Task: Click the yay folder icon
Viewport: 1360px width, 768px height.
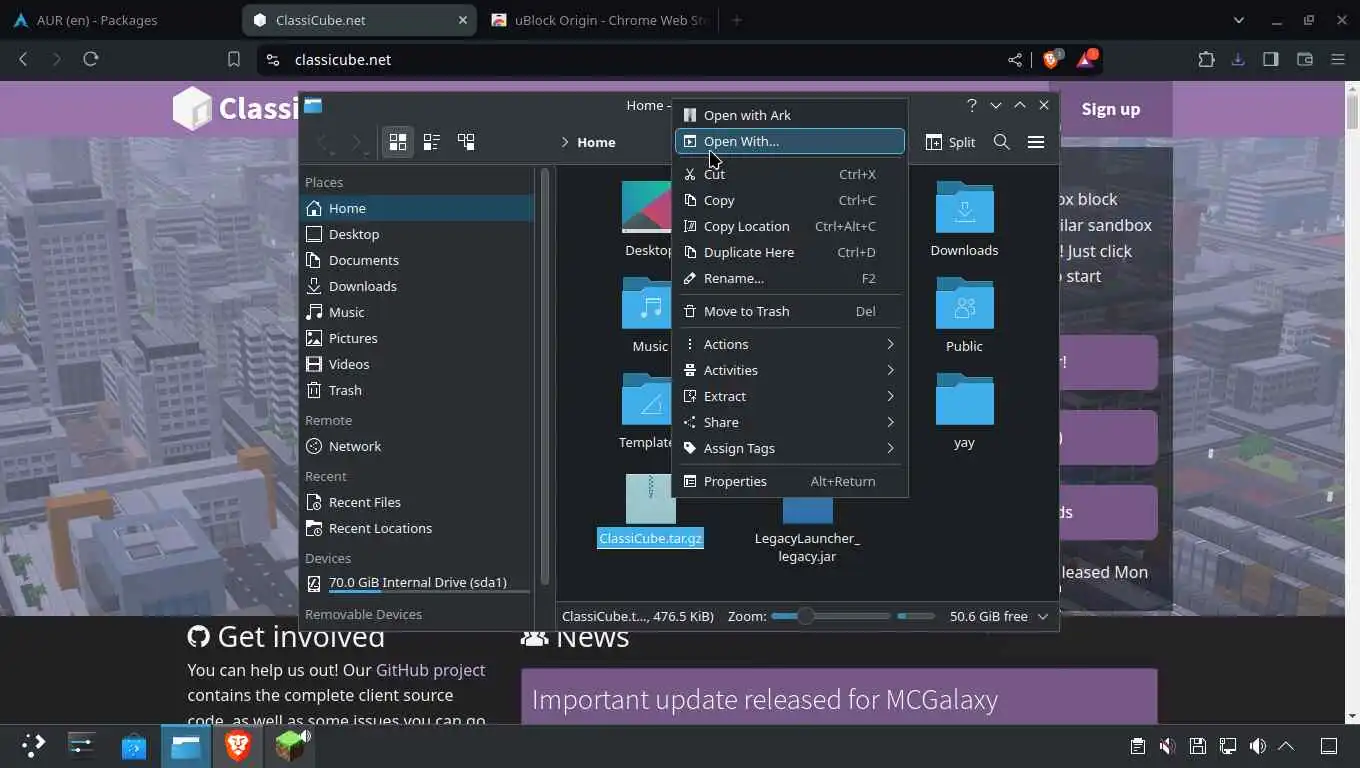Action: (964, 400)
